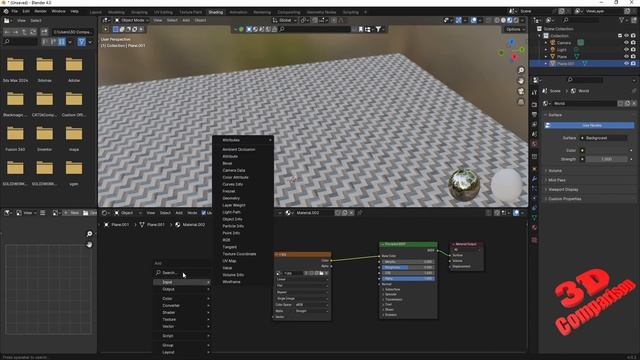
Task: Open Global transform orientation dropdown
Action: (x=284, y=20)
